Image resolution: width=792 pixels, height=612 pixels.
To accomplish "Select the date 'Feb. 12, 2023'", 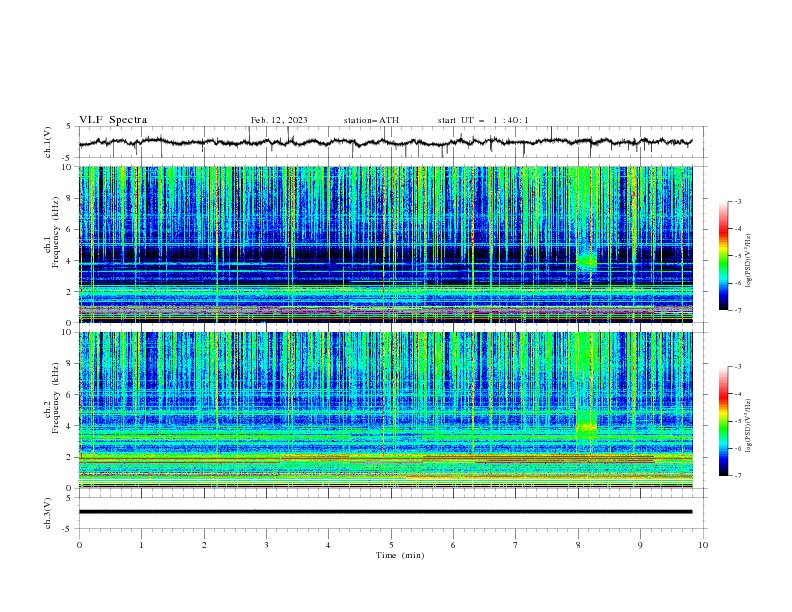I will (x=279, y=120).
